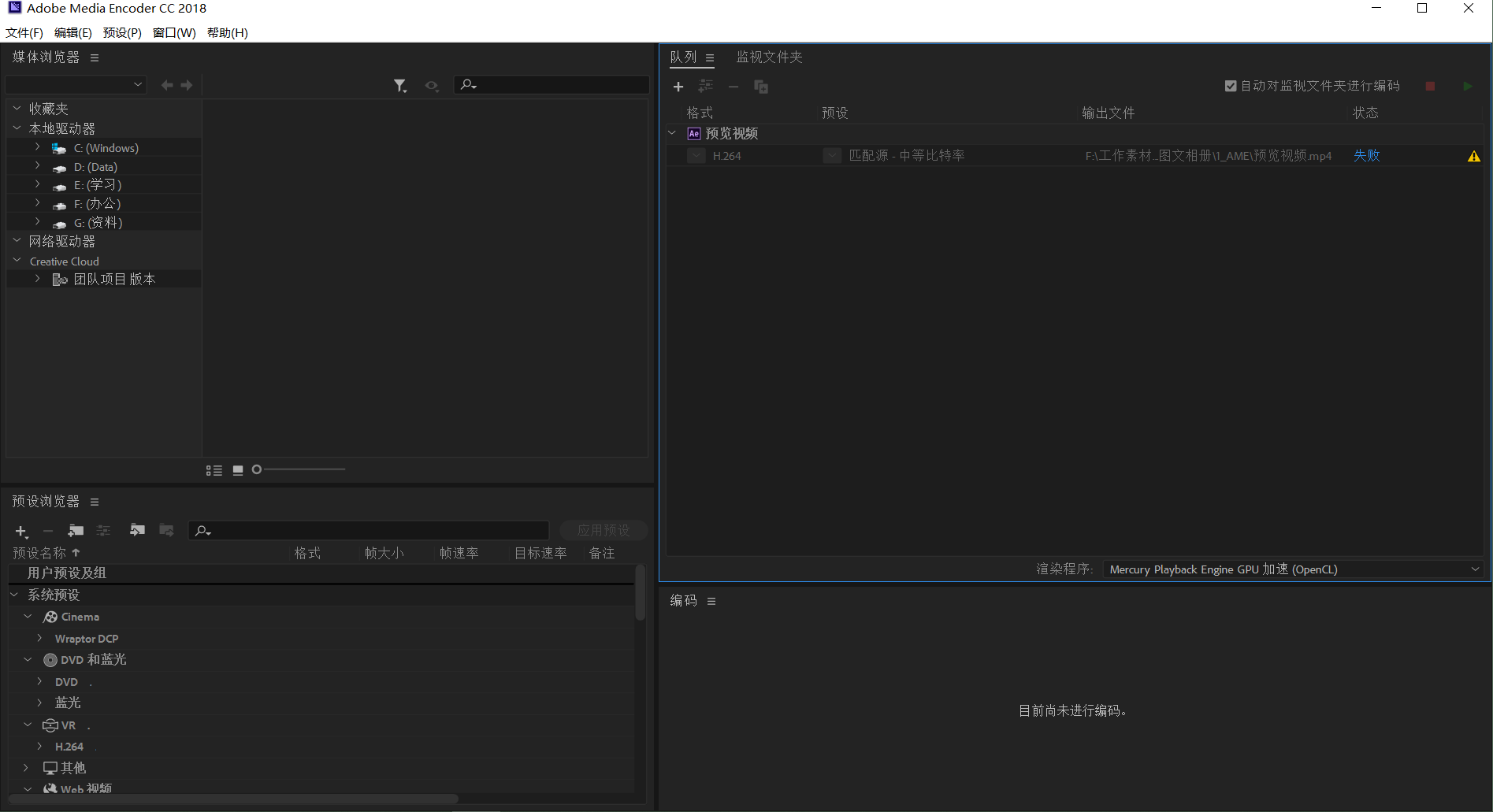Click the media browser search field
1493x812 pixels.
[x=552, y=84]
